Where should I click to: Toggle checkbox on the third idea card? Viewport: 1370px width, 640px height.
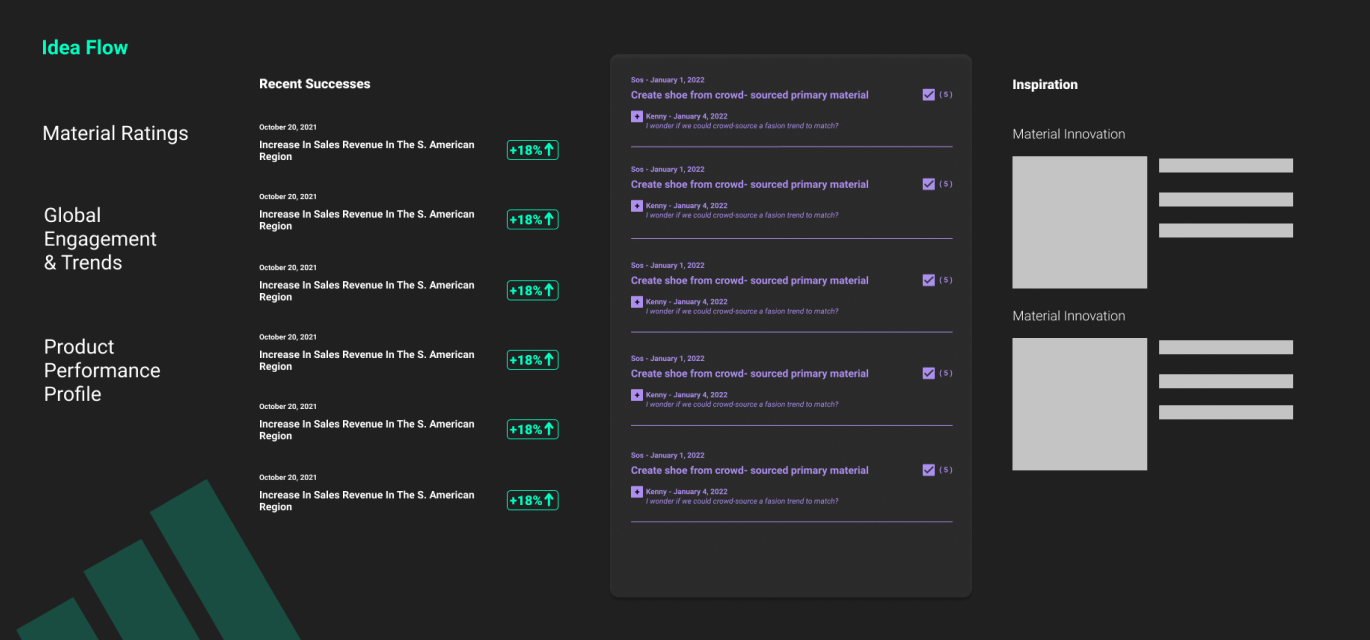(928, 280)
